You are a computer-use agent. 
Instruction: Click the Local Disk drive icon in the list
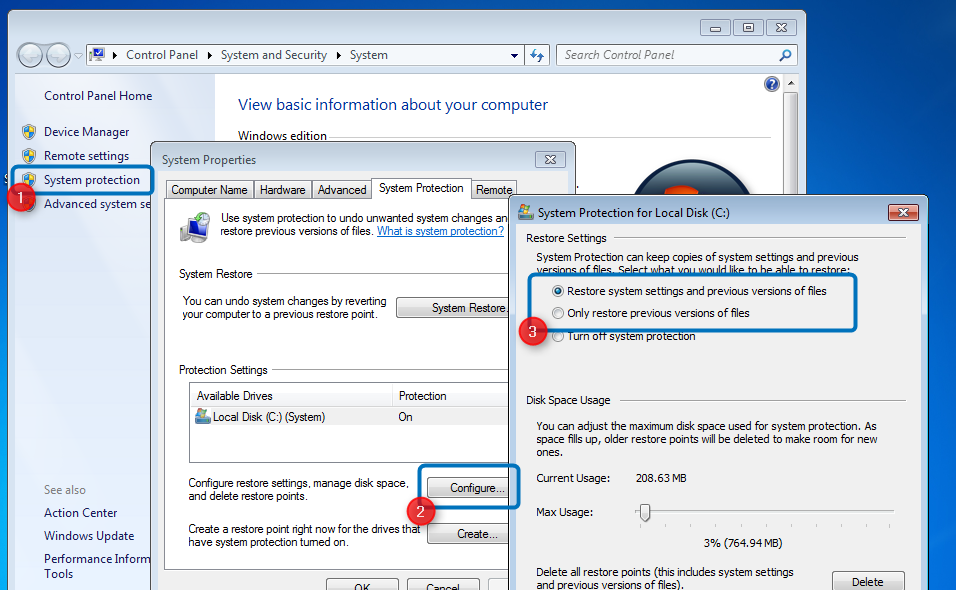[x=202, y=416]
